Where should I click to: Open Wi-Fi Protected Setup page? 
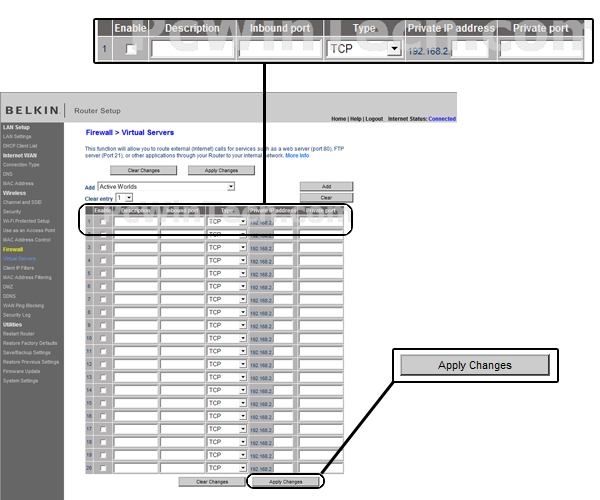pos(26,221)
